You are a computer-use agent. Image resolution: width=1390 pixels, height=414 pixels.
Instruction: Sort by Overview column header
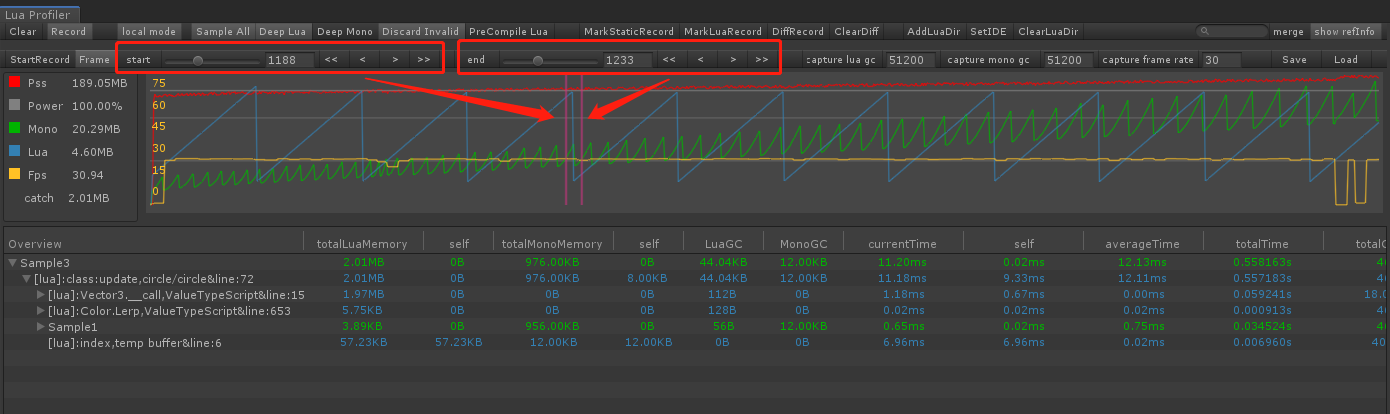tap(152, 244)
